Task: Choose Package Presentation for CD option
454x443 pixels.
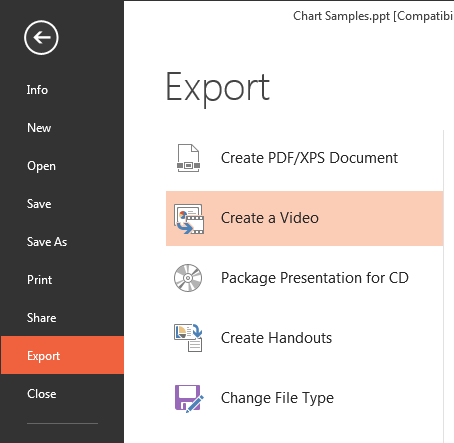Action: (304, 278)
